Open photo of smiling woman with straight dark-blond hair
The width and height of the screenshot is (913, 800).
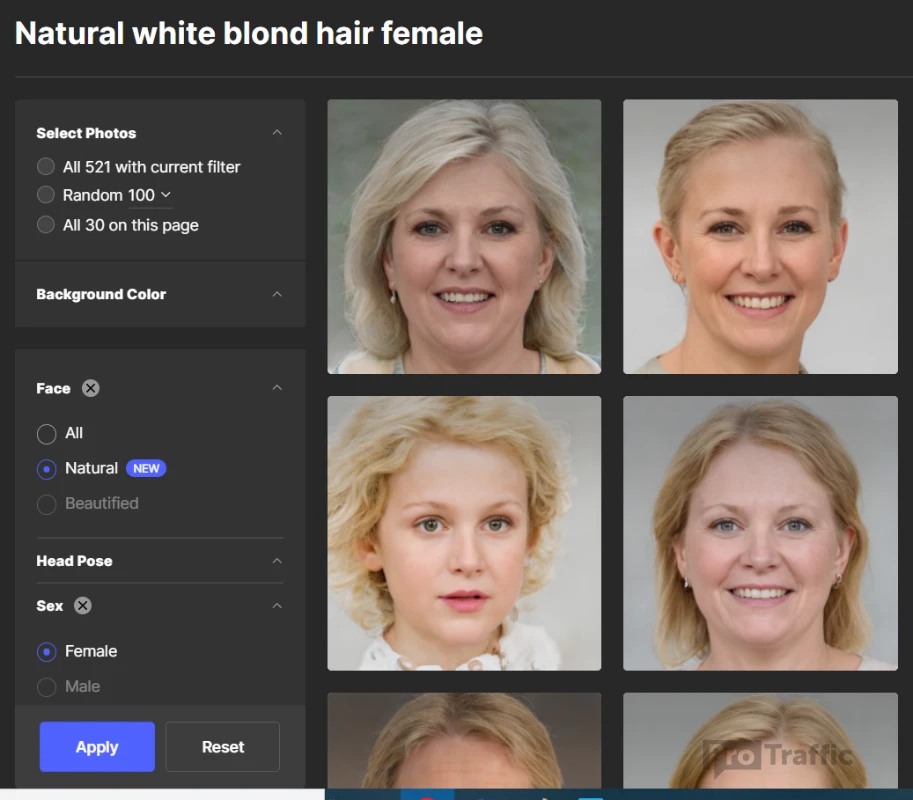pyautogui.click(x=760, y=533)
